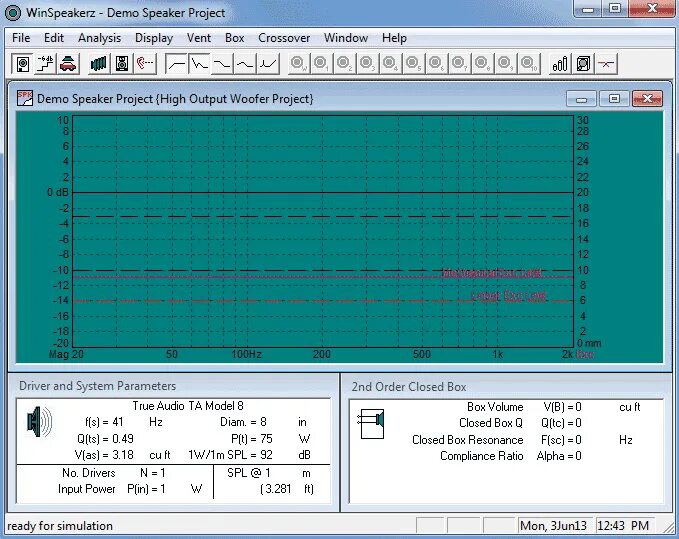
Task: Click the 0 dB reference line on graph
Action: tap(323, 192)
